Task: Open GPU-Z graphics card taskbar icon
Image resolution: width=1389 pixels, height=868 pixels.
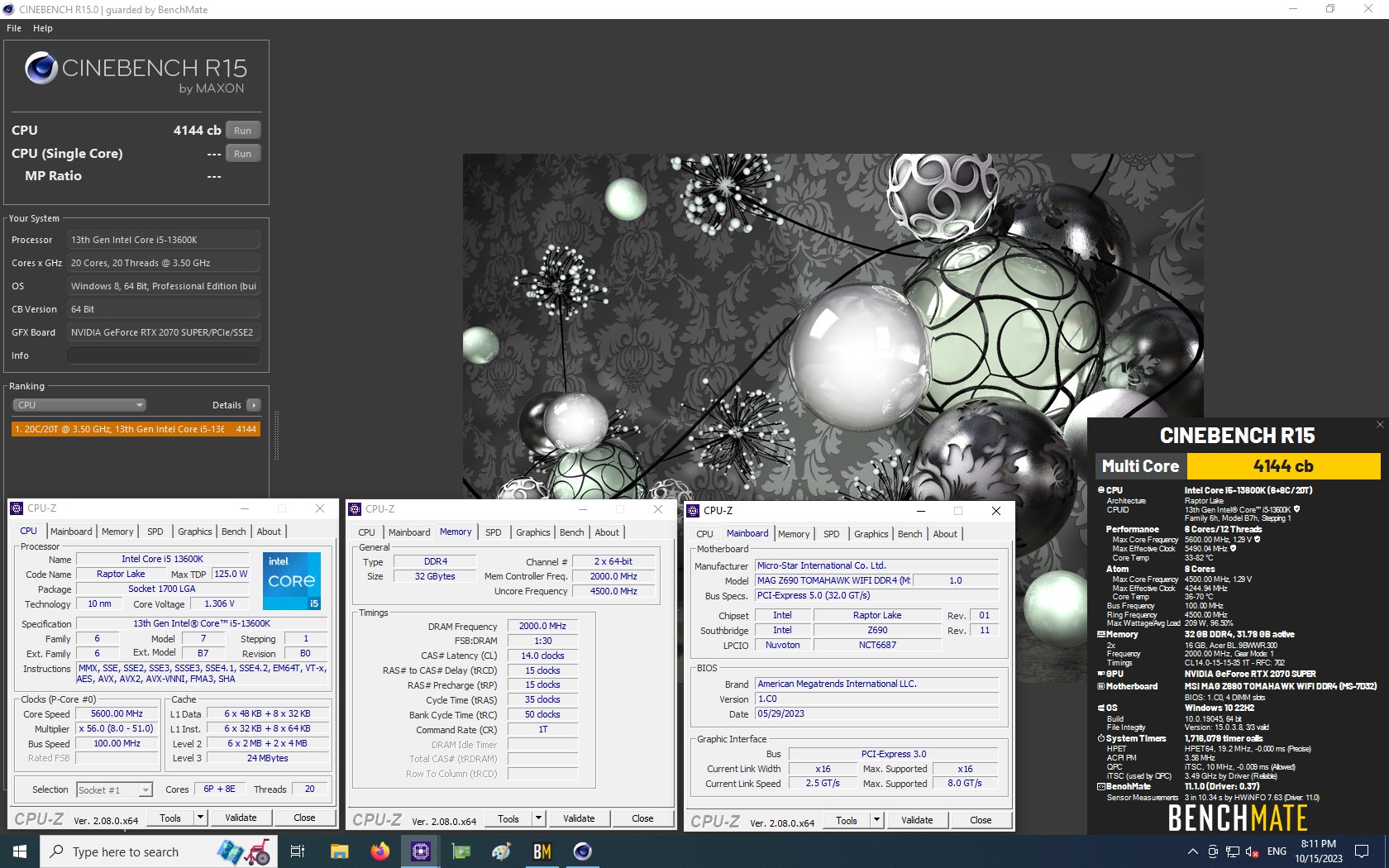Action: point(461,851)
